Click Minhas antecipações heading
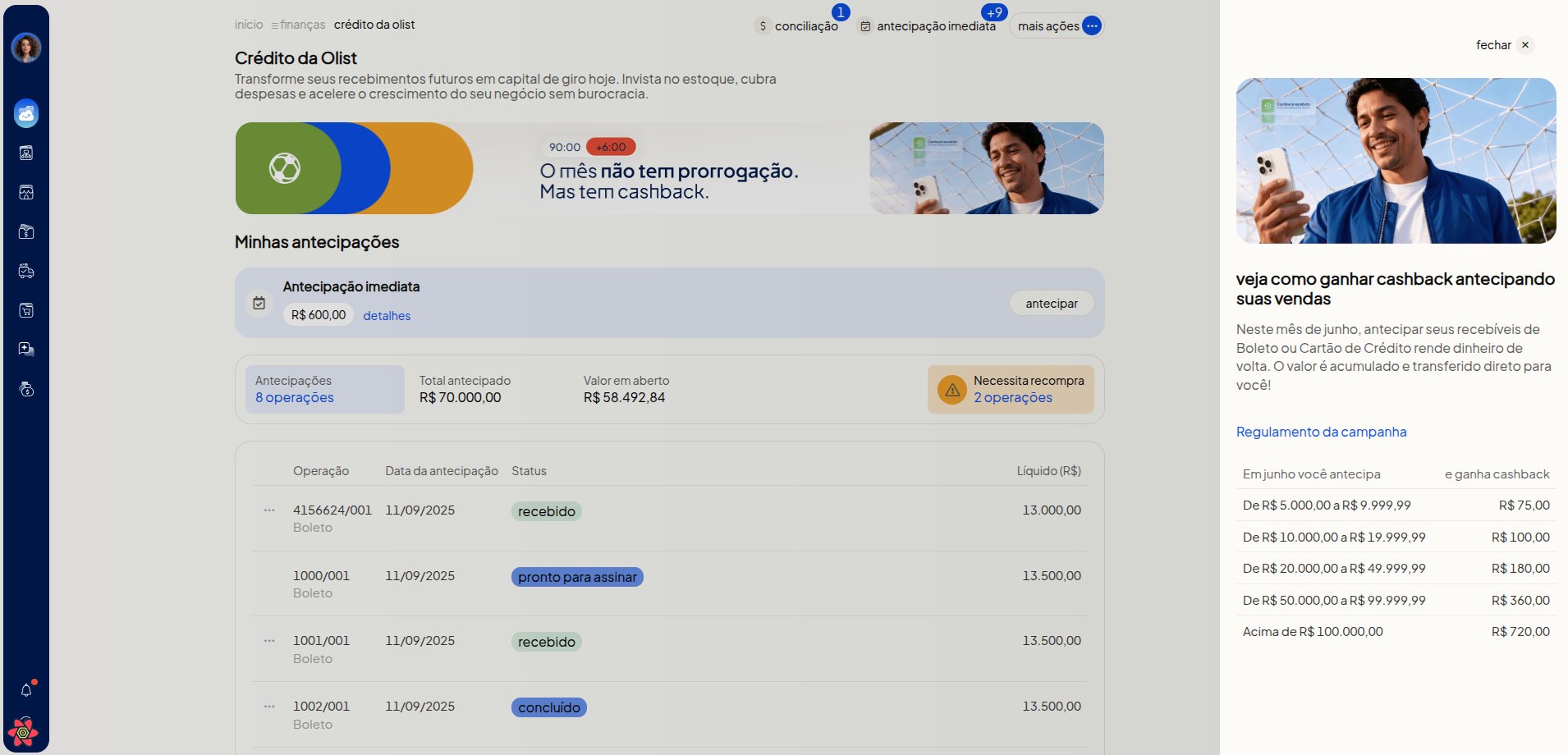The width and height of the screenshot is (1568, 755). pyautogui.click(x=317, y=242)
